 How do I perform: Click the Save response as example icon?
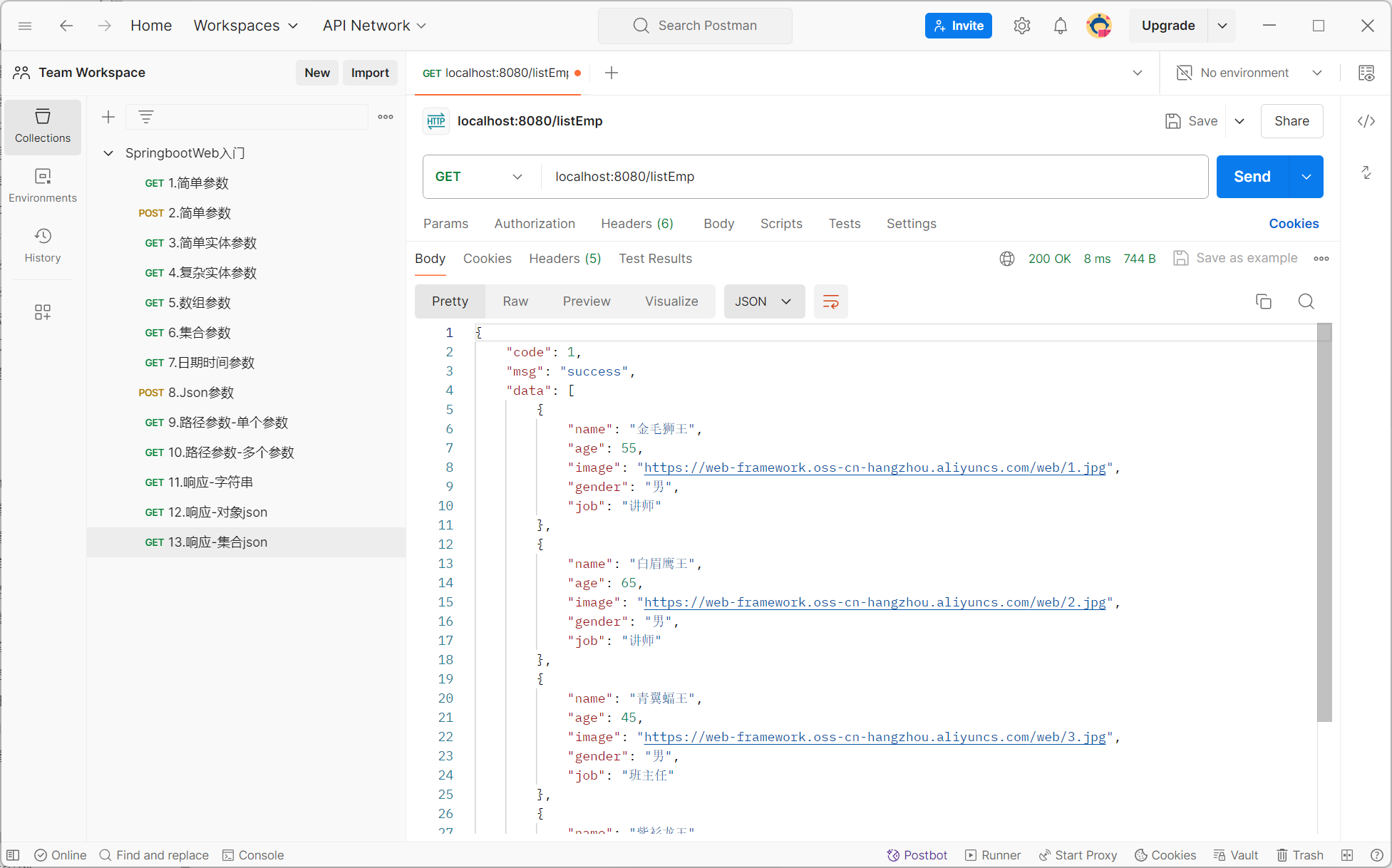[x=1182, y=258]
